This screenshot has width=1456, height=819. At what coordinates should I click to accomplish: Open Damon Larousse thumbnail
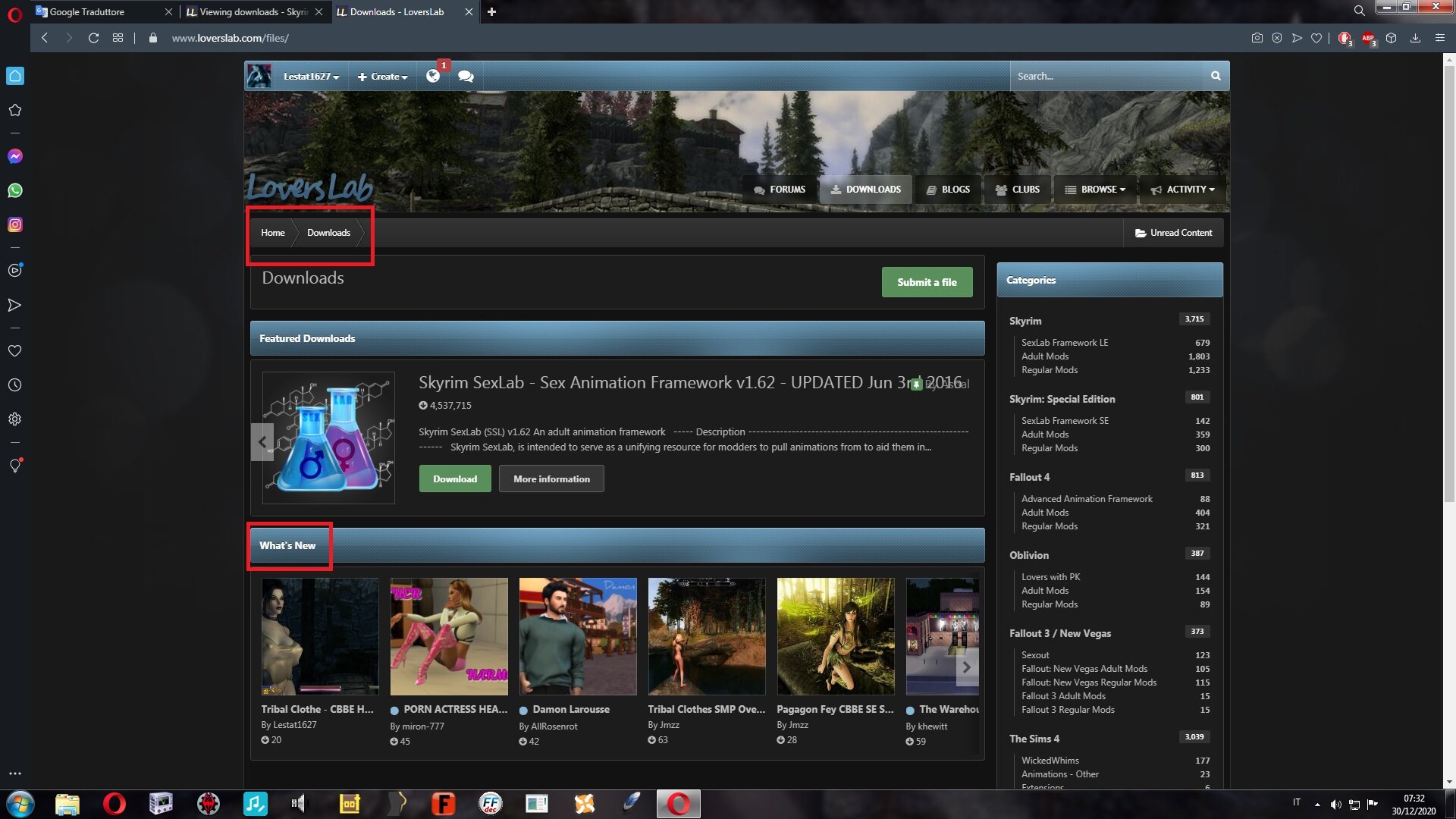[x=578, y=637]
